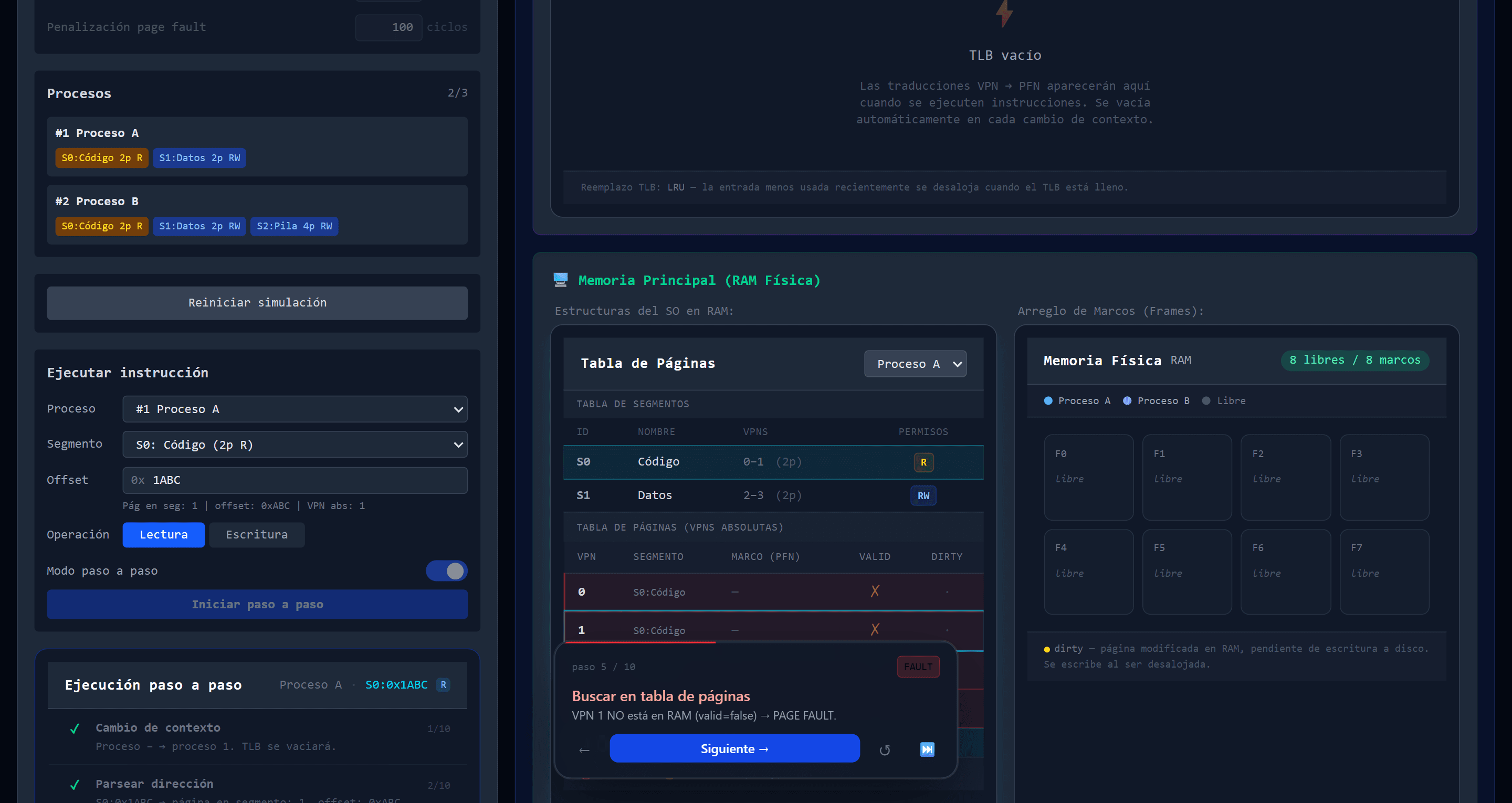The image size is (1512, 803).
Task: Select VPN 0 row in page table
Action: [x=773, y=591]
